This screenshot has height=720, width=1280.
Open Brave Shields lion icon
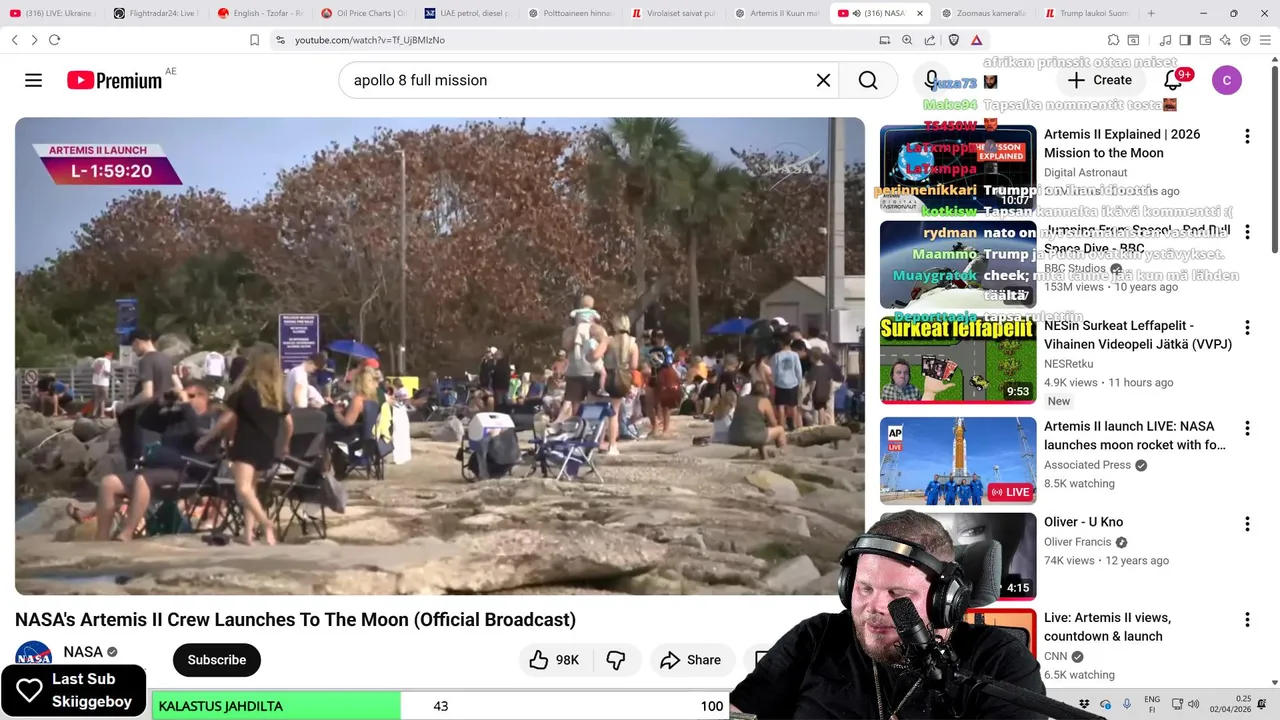point(953,40)
